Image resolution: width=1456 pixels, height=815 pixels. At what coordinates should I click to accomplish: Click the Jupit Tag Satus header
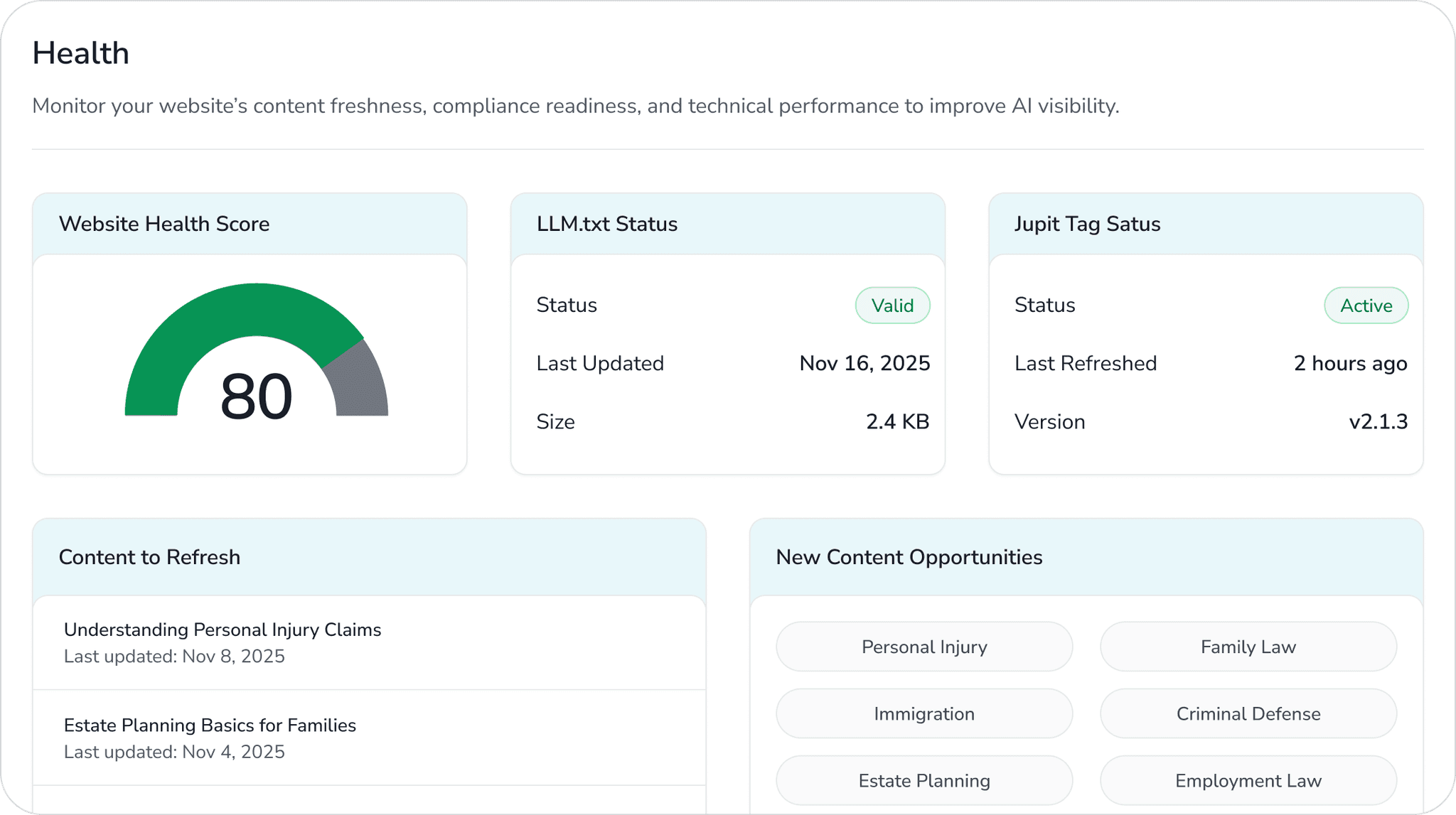click(x=1087, y=224)
